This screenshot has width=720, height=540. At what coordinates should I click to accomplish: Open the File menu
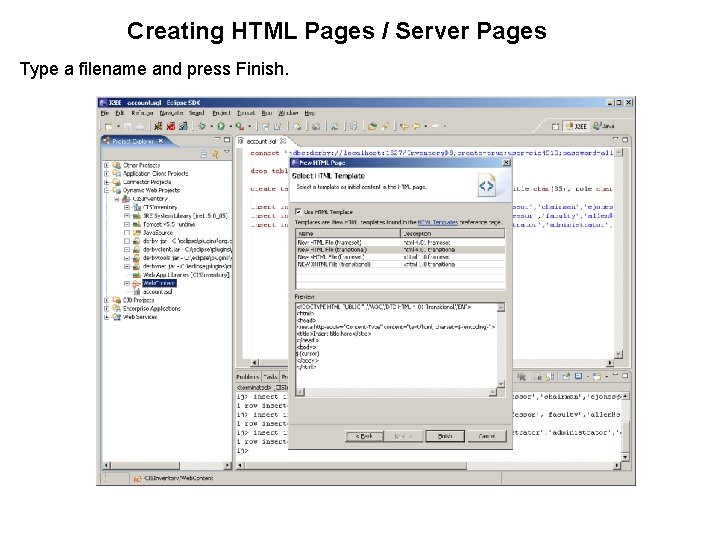click(105, 112)
